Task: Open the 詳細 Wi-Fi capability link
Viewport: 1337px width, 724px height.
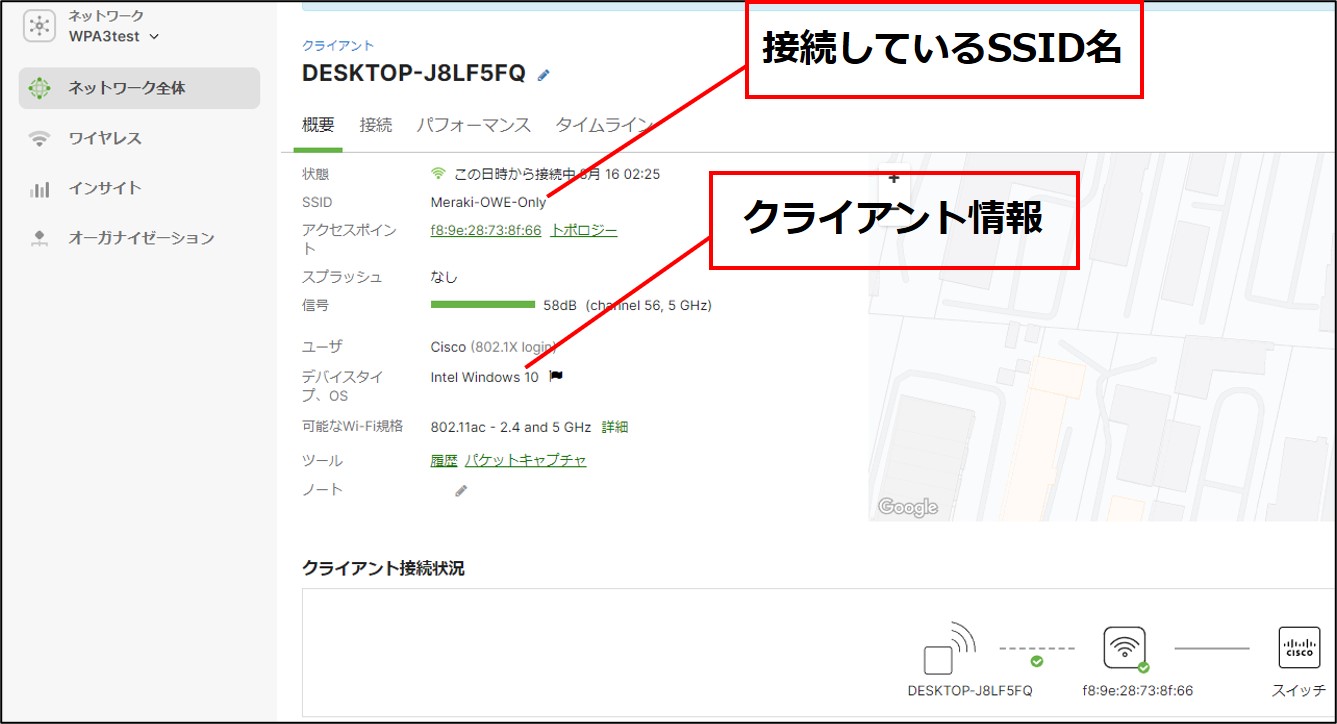Action: pyautogui.click(x=615, y=427)
